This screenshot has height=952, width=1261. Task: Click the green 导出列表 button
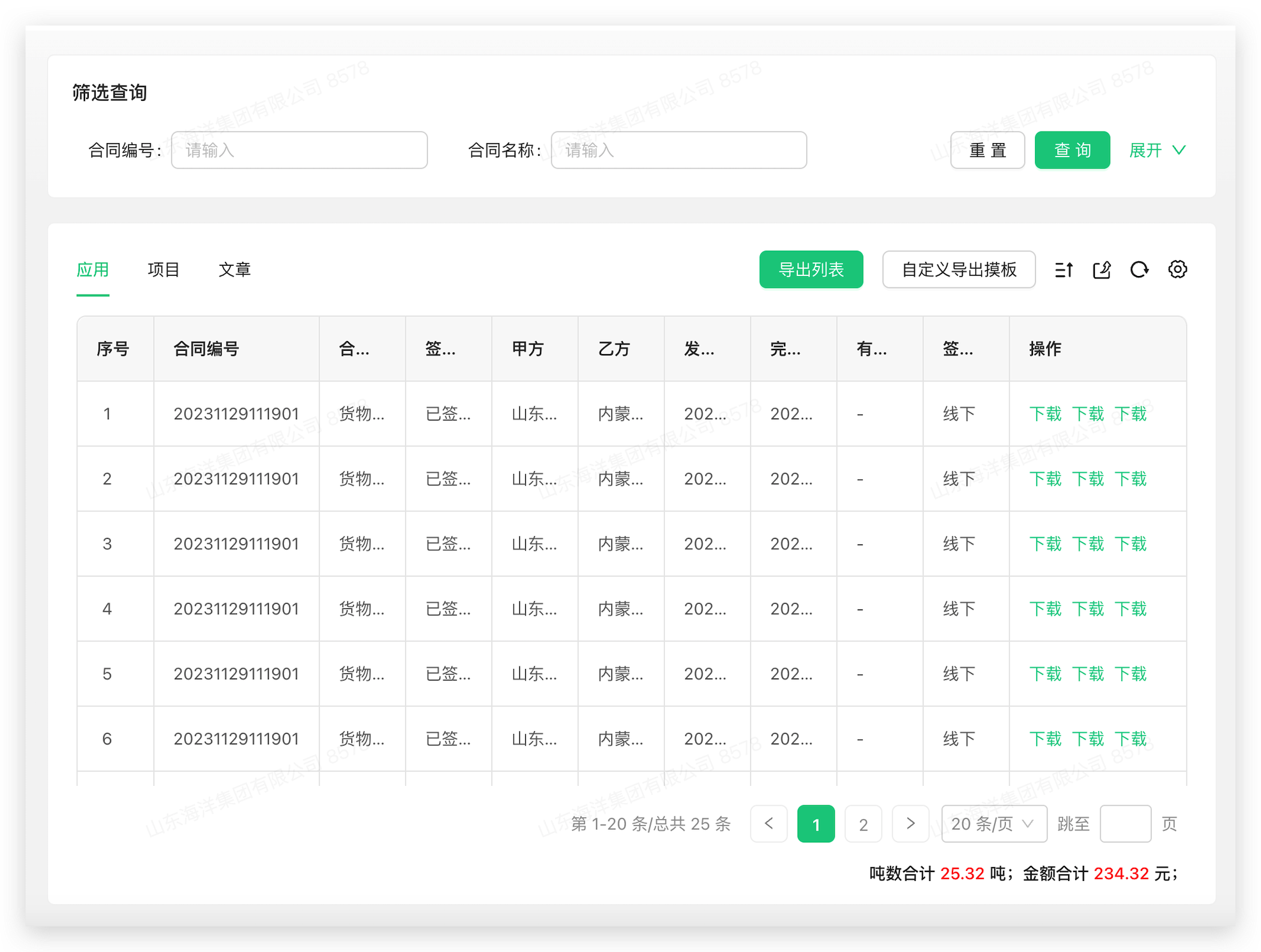pyautogui.click(x=811, y=270)
